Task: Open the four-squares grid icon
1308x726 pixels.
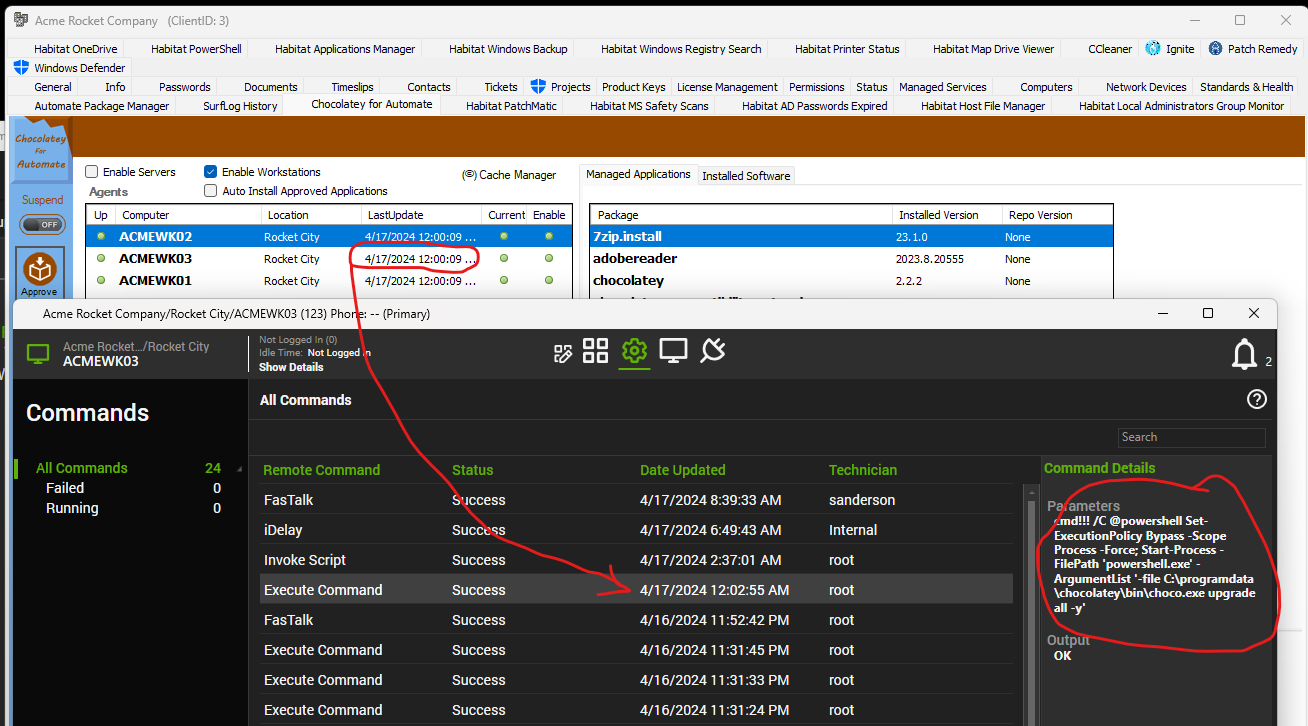Action: (596, 350)
